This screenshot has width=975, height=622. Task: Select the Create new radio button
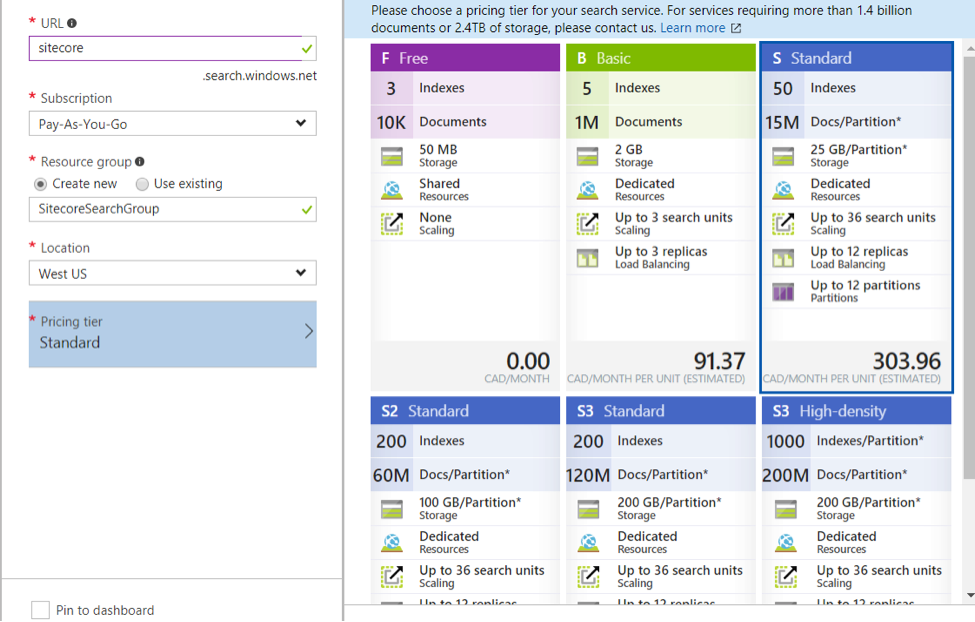point(41,184)
